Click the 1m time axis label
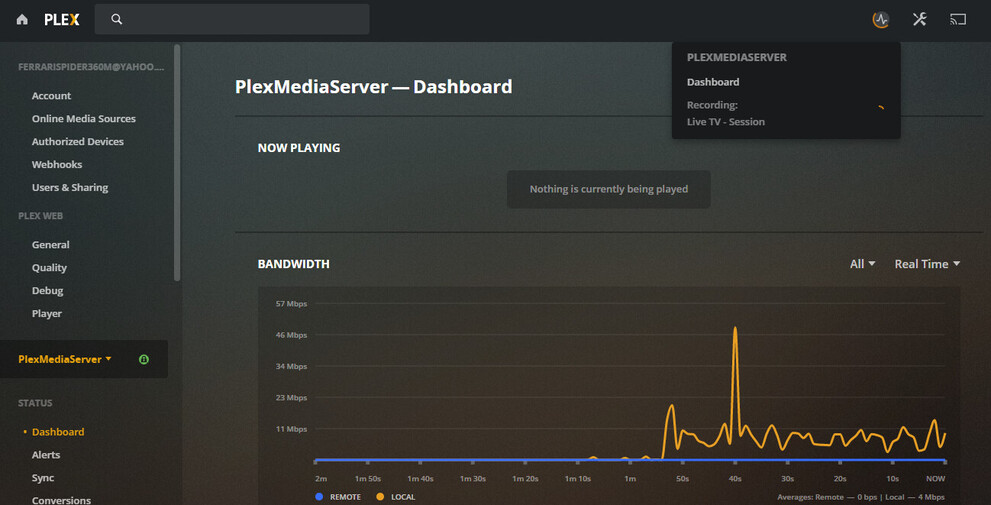The width and height of the screenshot is (991, 505). (630, 479)
